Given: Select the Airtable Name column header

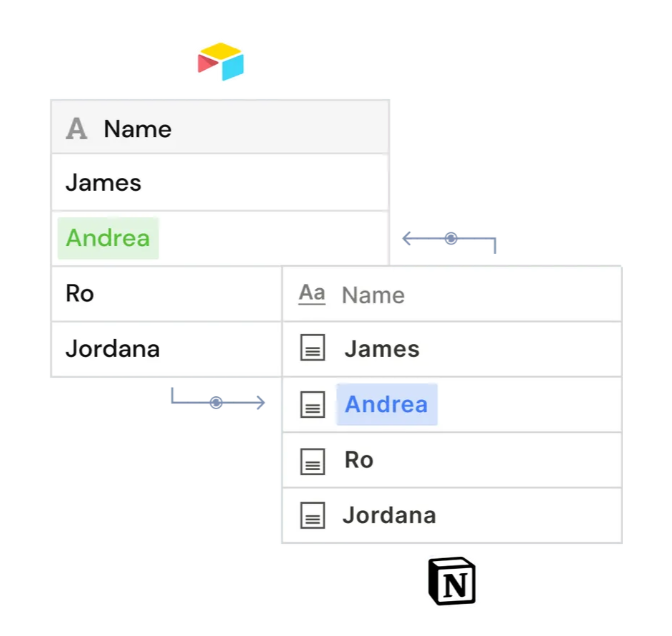Looking at the screenshot, I should pyautogui.click(x=220, y=127).
